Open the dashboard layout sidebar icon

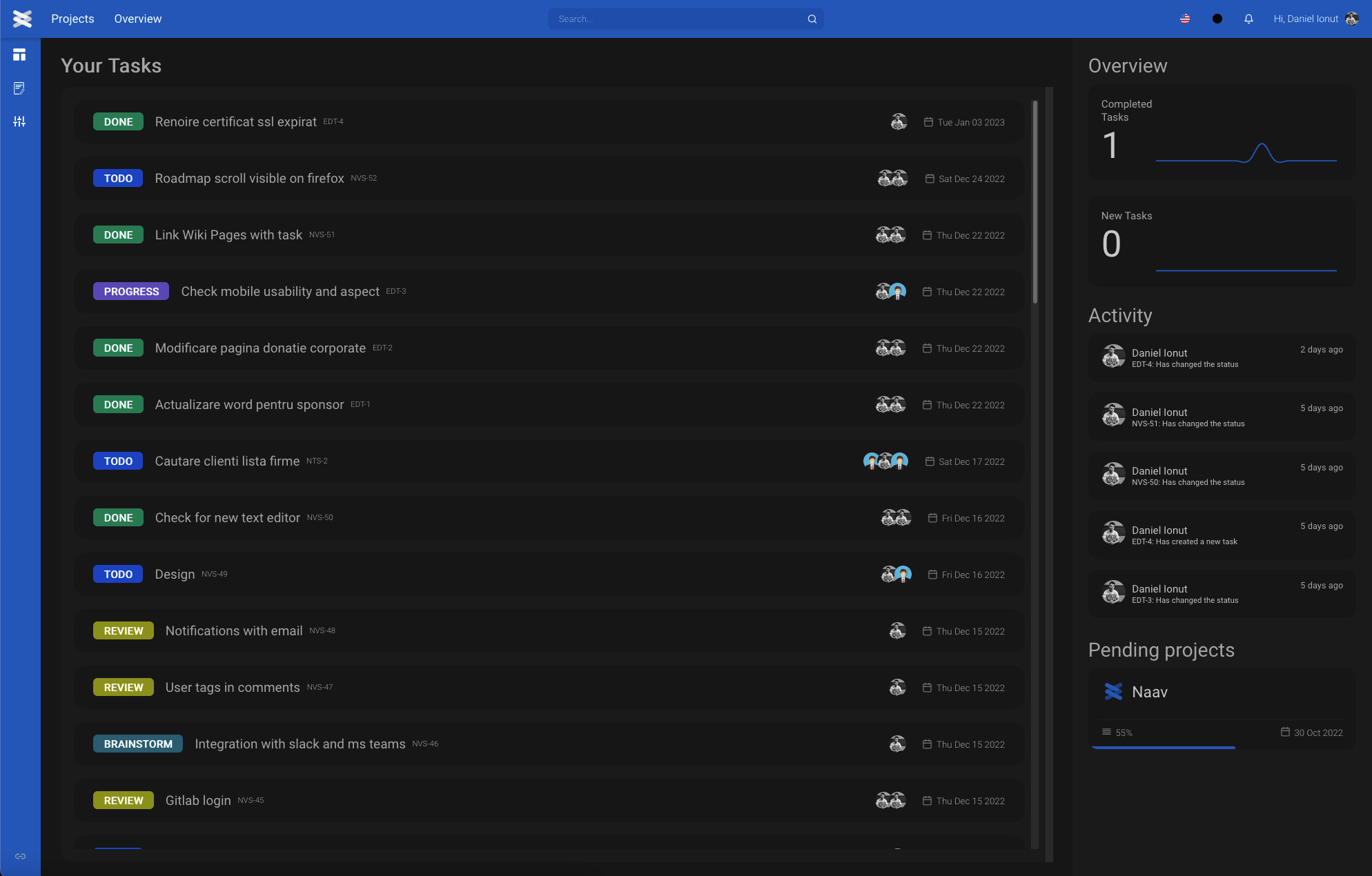pyautogui.click(x=19, y=54)
